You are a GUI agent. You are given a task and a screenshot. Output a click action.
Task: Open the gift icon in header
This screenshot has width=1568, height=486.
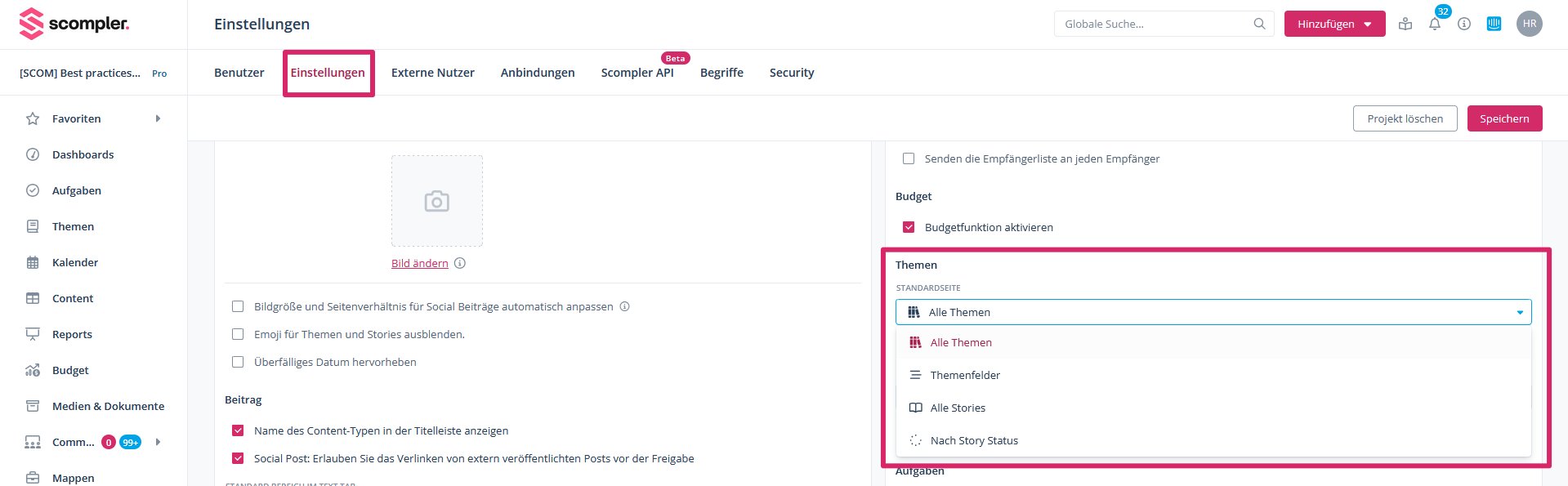[x=1405, y=25]
